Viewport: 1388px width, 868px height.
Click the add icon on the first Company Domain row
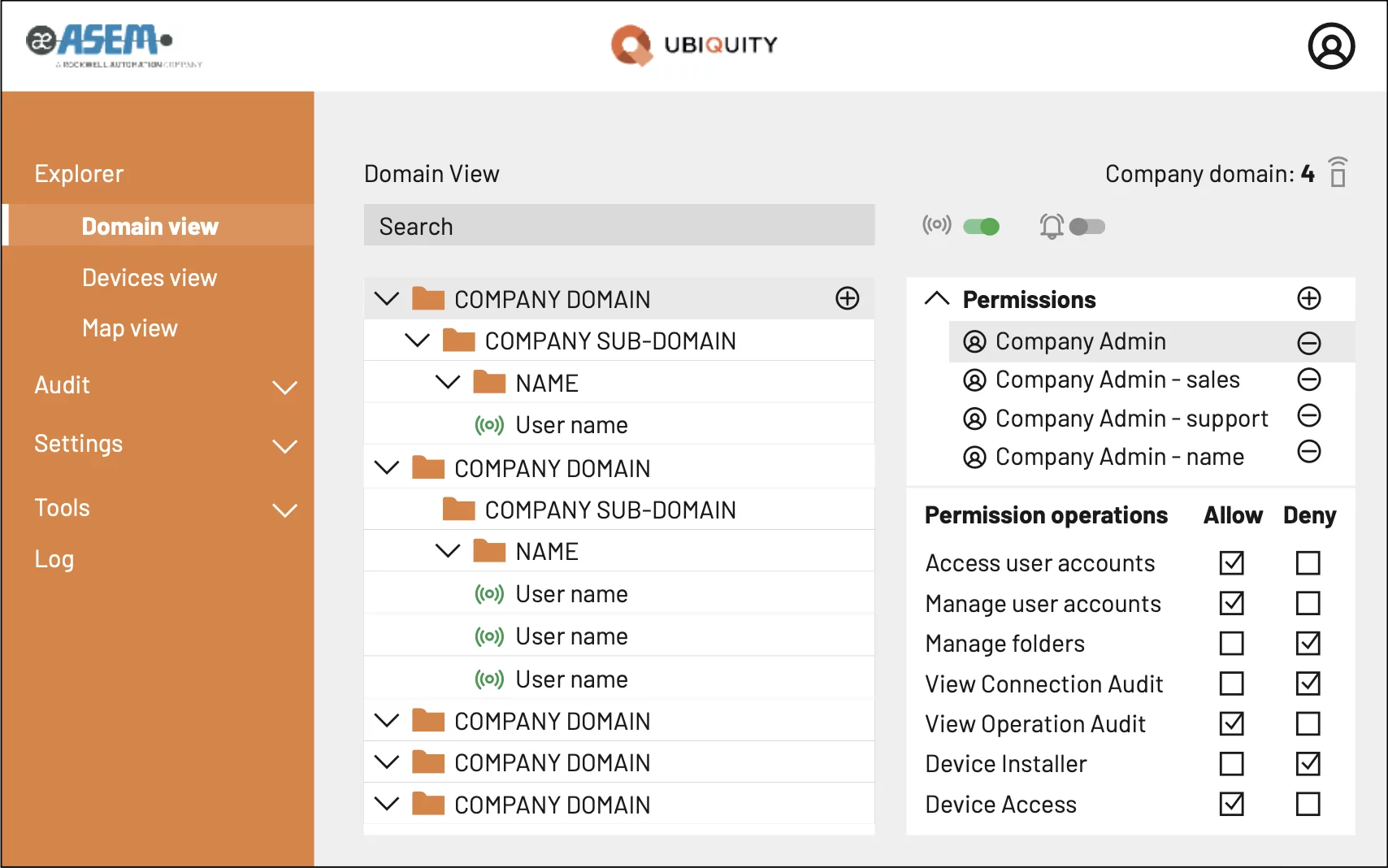847,298
